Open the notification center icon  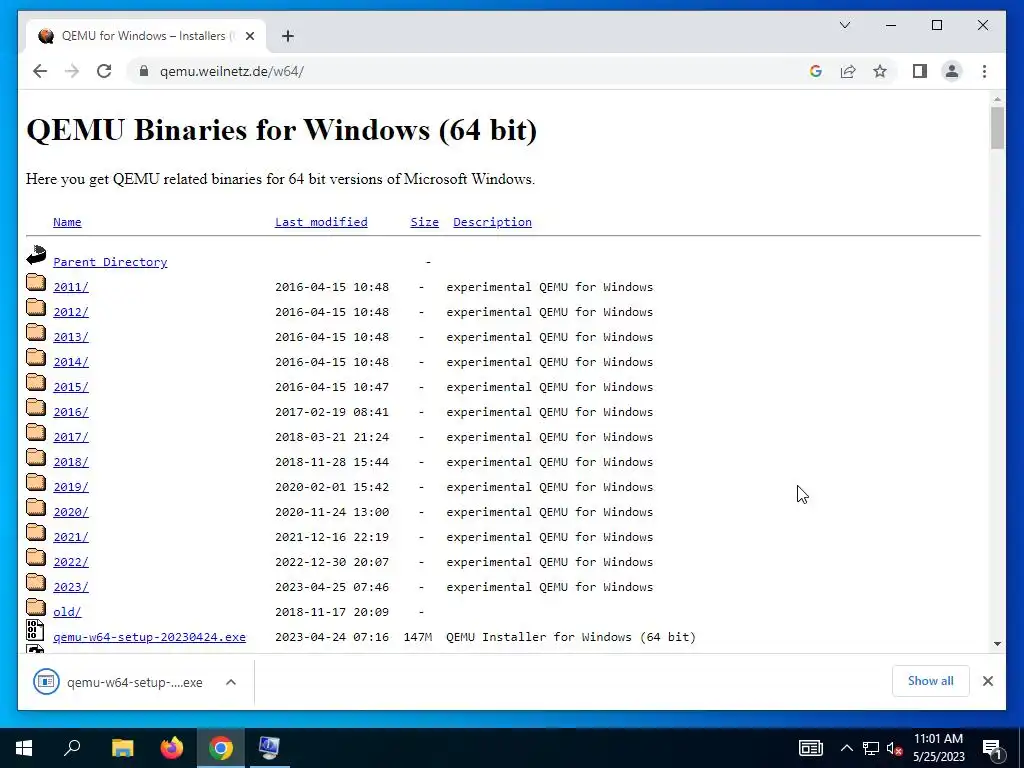(993, 748)
